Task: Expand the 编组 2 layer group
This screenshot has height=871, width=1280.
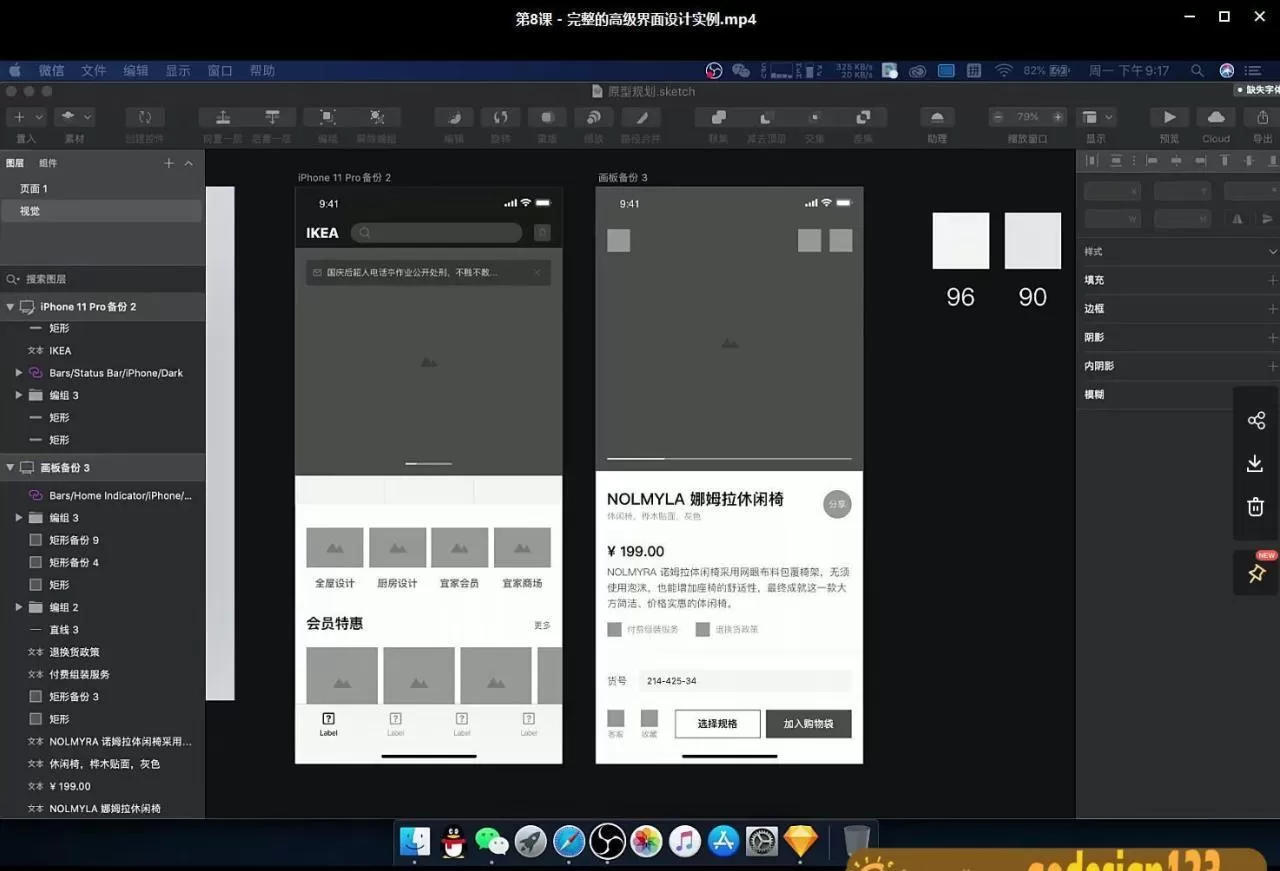Action: click(x=18, y=607)
